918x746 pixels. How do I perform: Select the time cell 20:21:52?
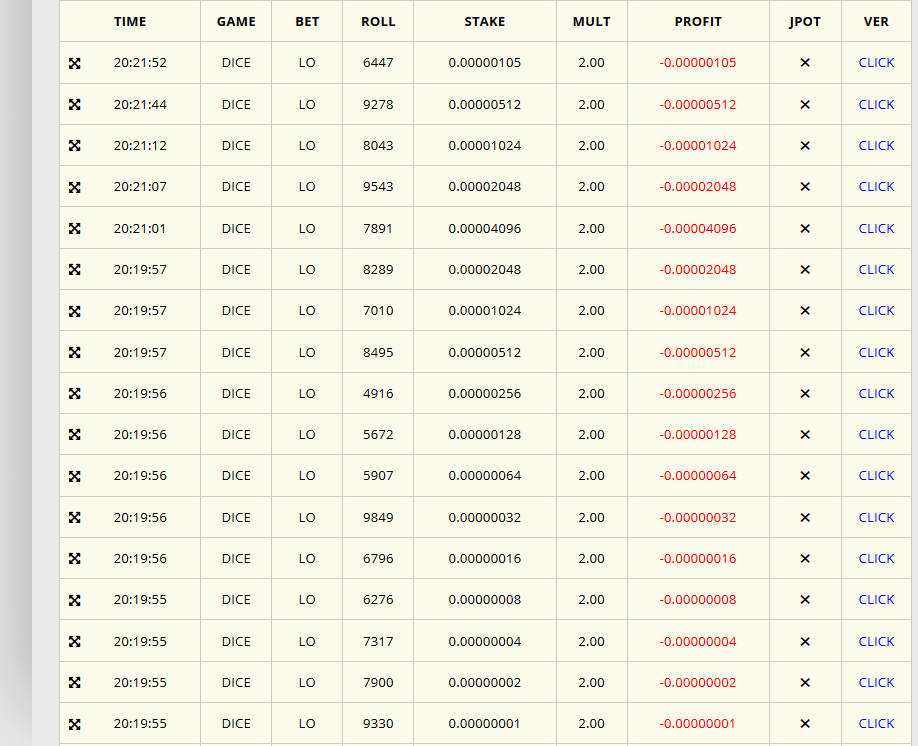pyautogui.click(x=140, y=63)
